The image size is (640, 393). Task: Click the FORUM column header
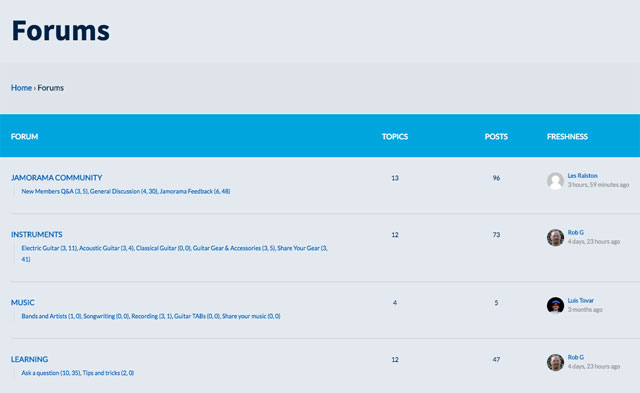(x=24, y=137)
